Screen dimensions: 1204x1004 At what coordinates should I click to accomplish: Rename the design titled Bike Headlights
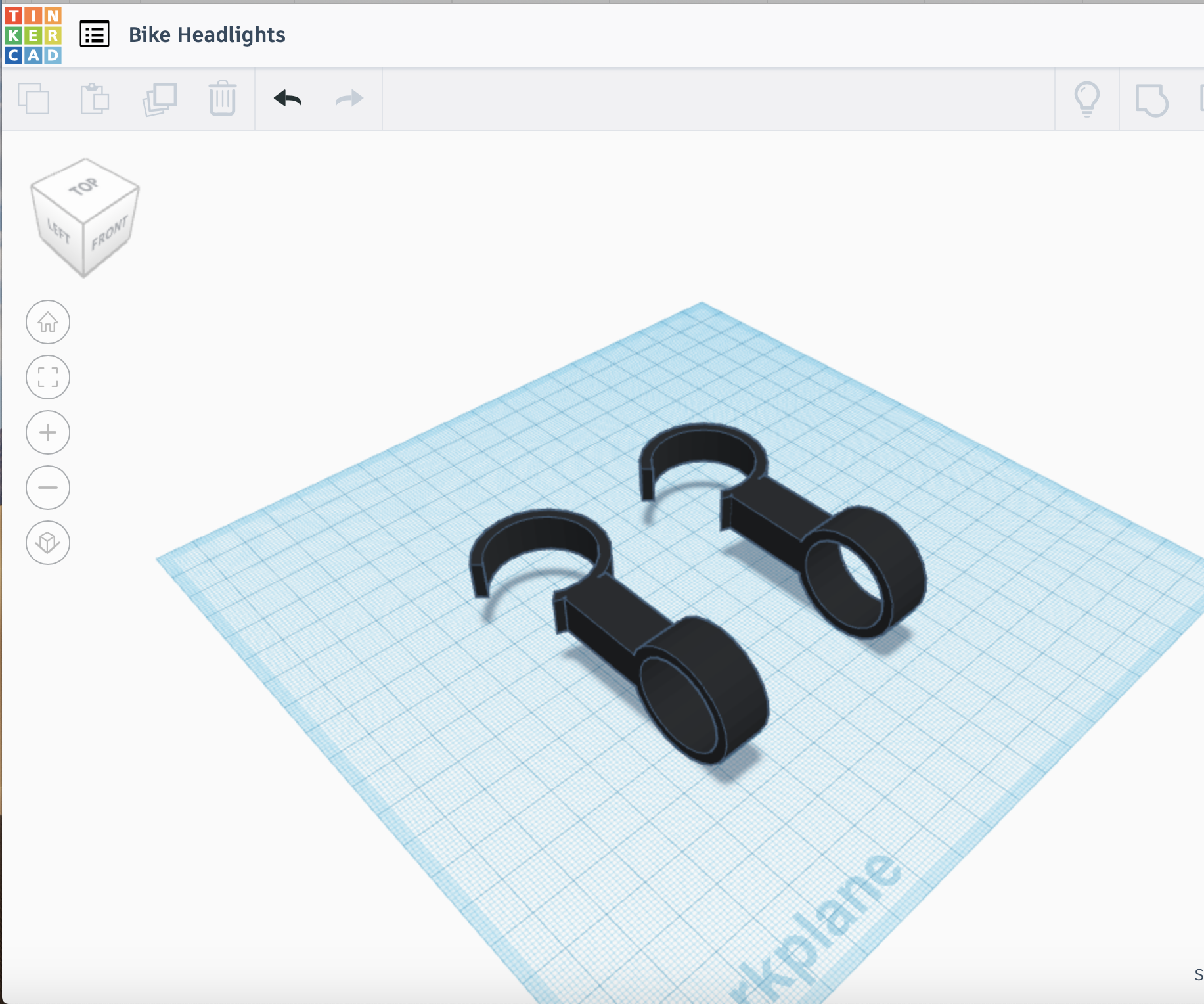[207, 34]
